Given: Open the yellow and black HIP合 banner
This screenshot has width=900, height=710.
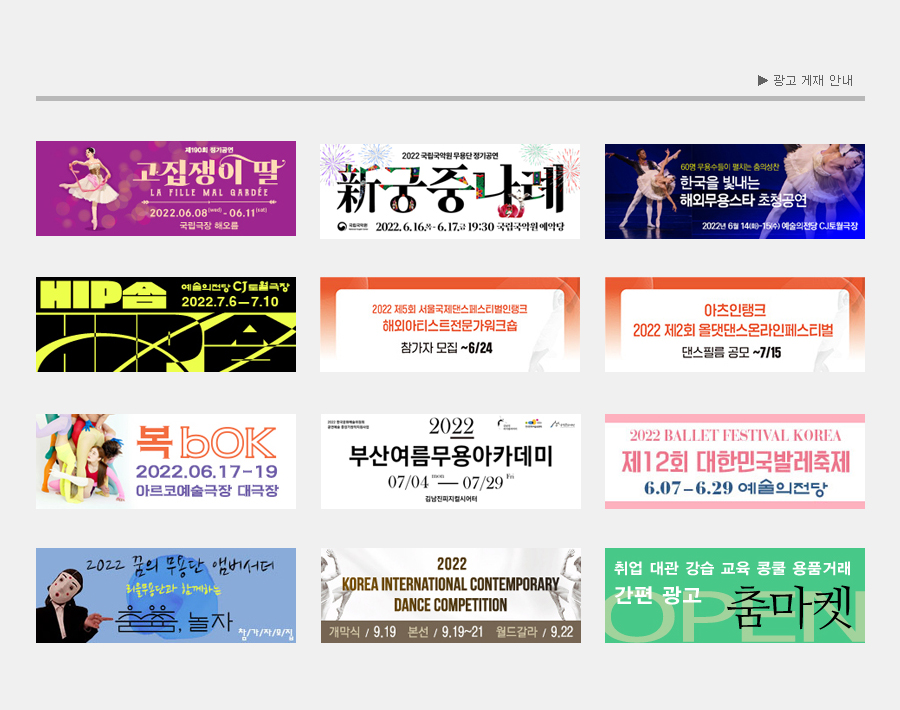Looking at the screenshot, I should (x=166, y=324).
